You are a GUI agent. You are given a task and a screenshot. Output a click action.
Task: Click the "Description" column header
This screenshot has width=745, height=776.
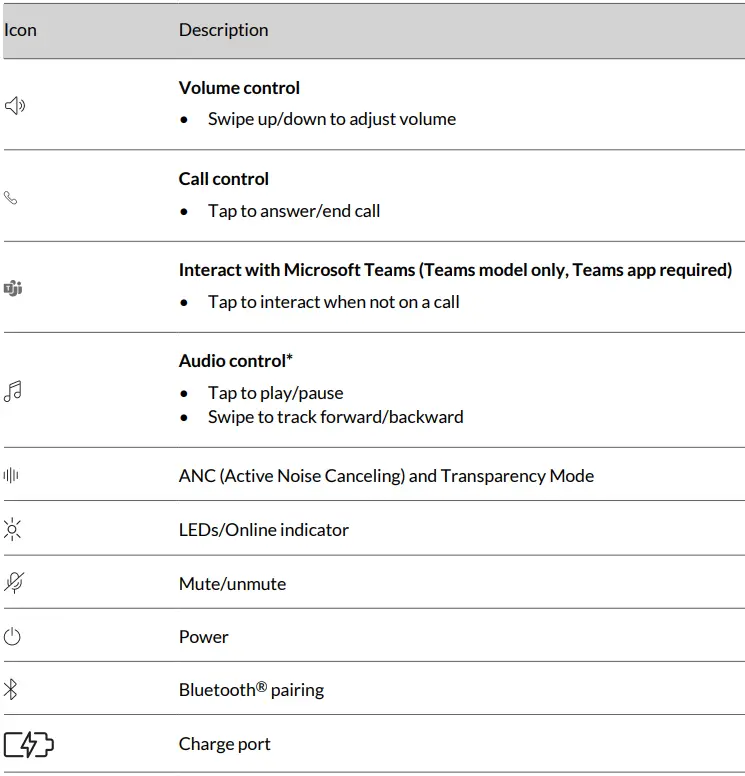pyautogui.click(x=223, y=30)
